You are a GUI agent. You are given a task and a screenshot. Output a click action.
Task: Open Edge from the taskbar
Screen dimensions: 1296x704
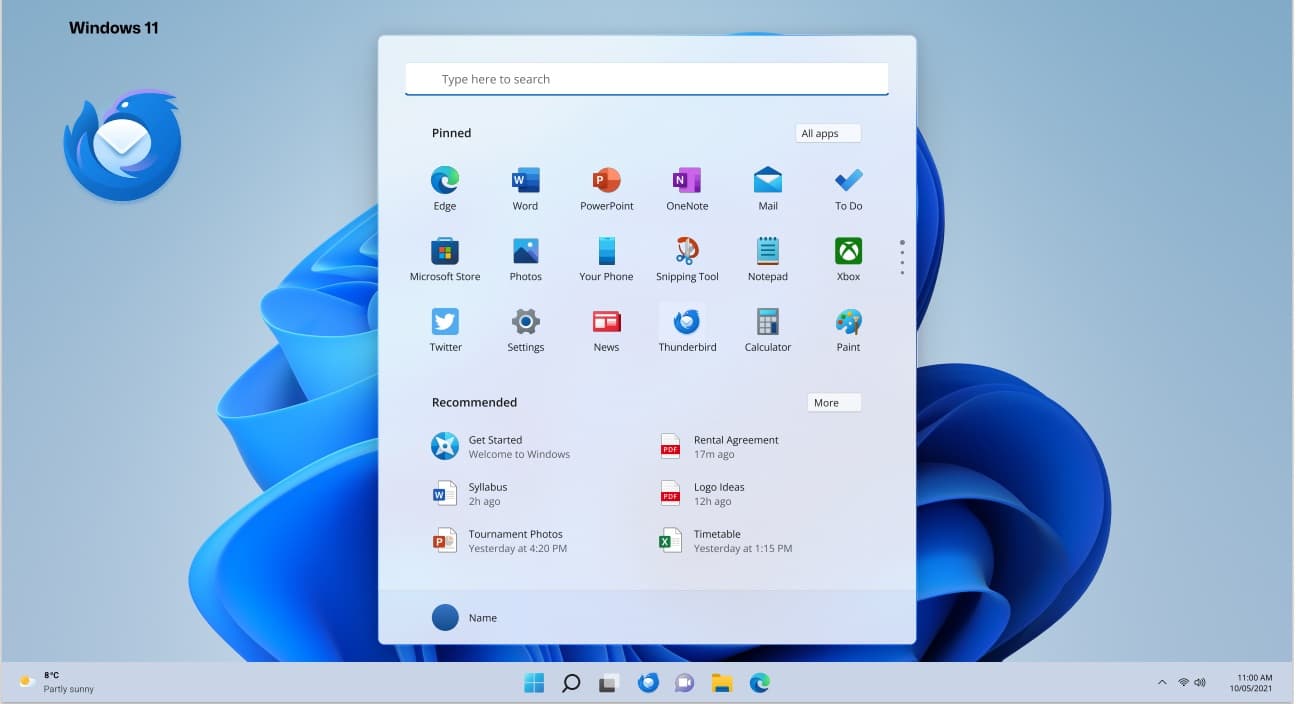tap(760, 683)
